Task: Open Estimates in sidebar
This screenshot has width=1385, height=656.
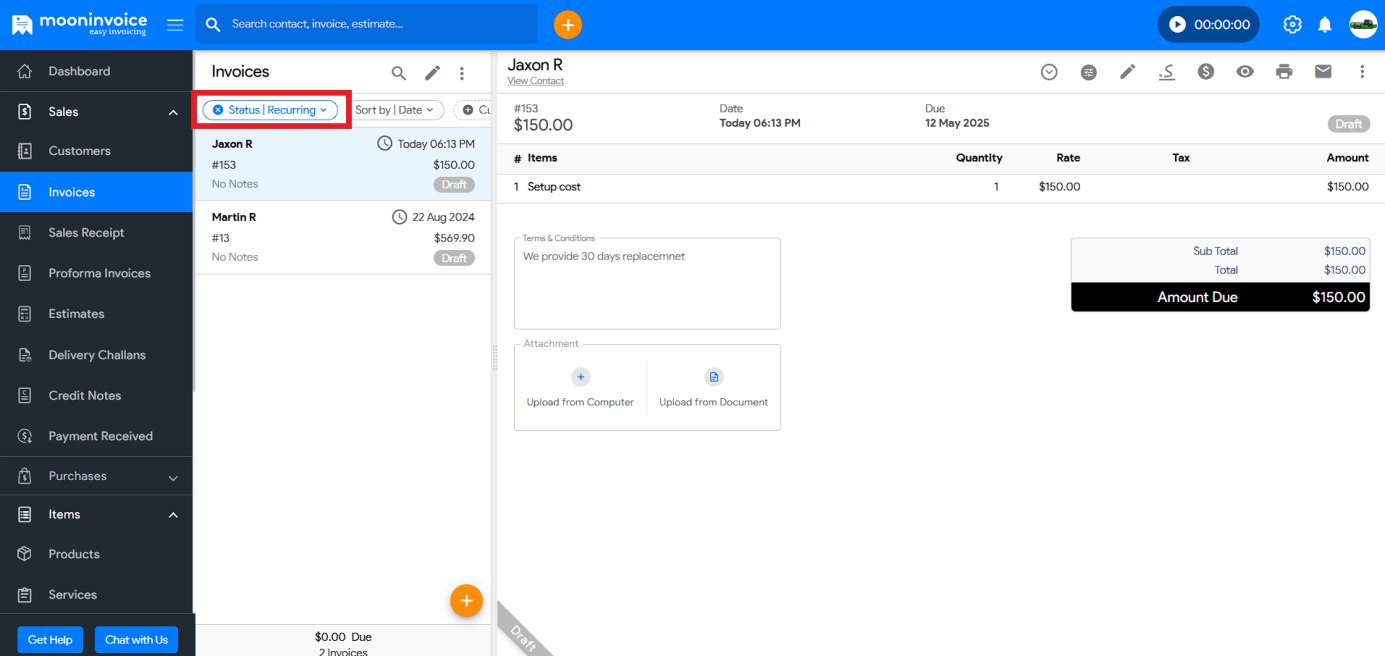Action: [x=96, y=314]
